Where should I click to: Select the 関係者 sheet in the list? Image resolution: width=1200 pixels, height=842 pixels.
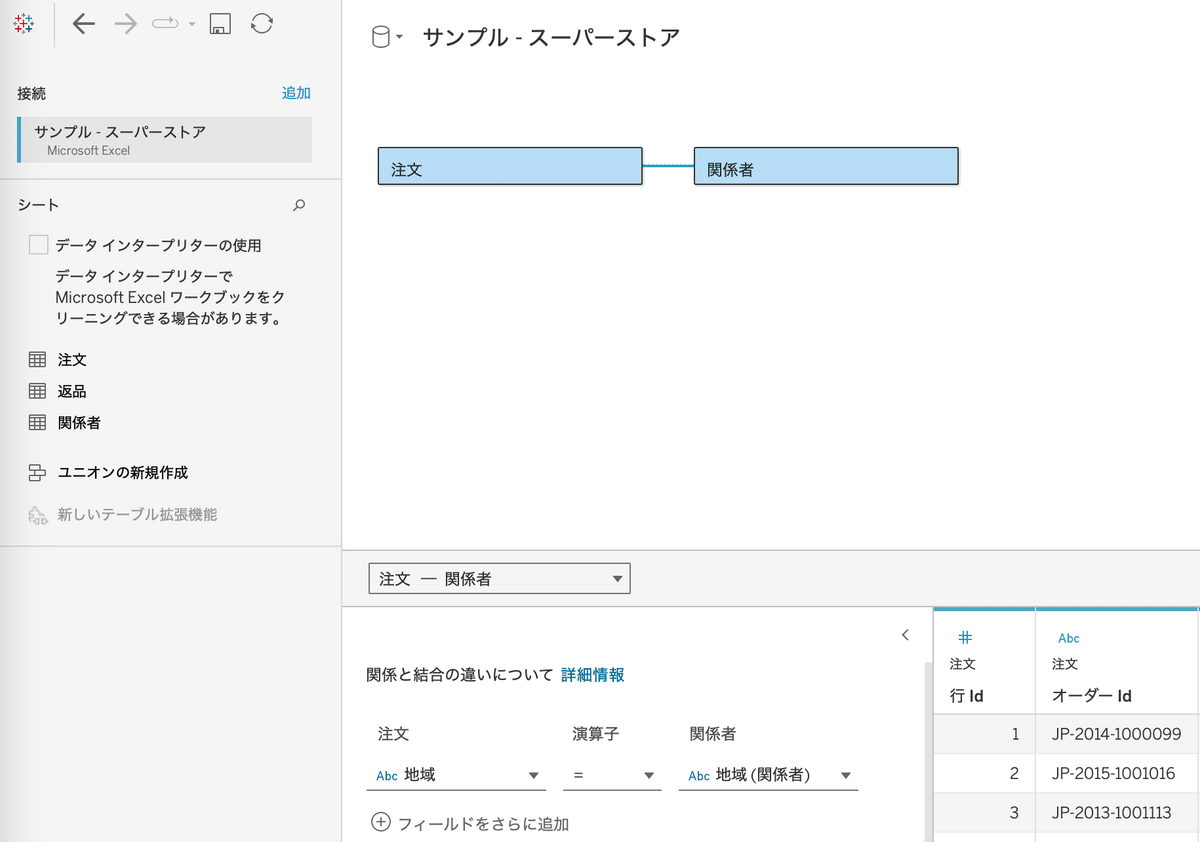[79, 423]
